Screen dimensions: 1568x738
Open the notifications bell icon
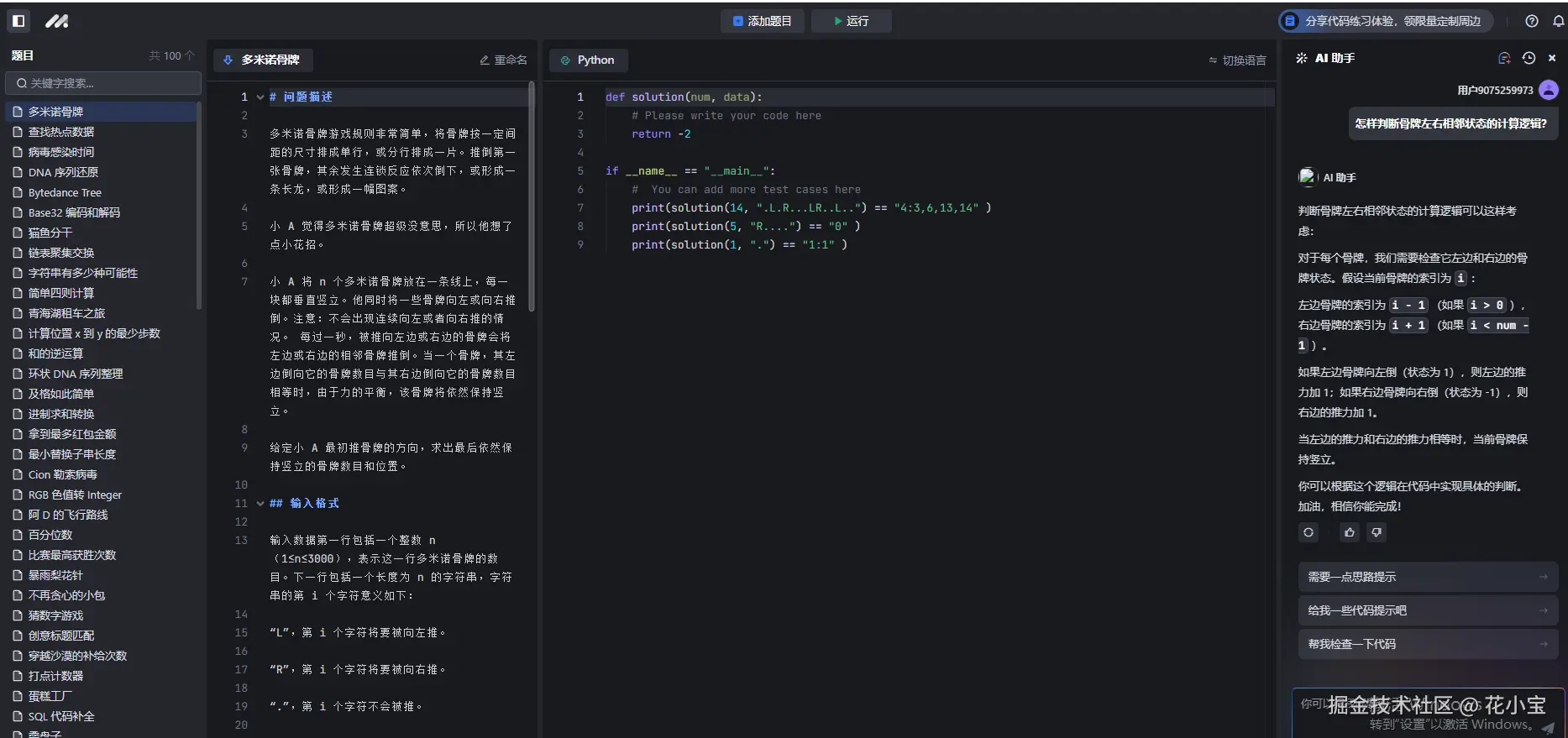1558,21
